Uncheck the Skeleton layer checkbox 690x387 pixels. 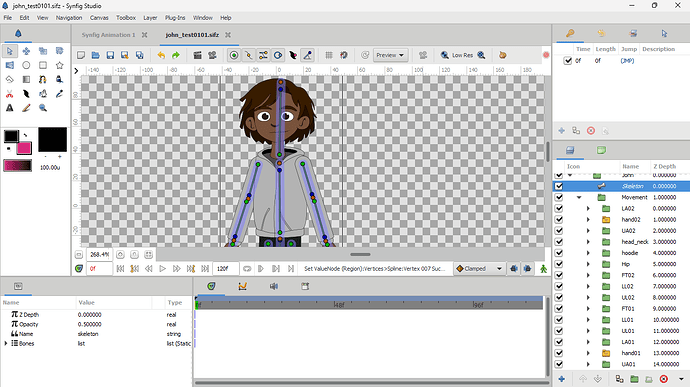click(559, 186)
